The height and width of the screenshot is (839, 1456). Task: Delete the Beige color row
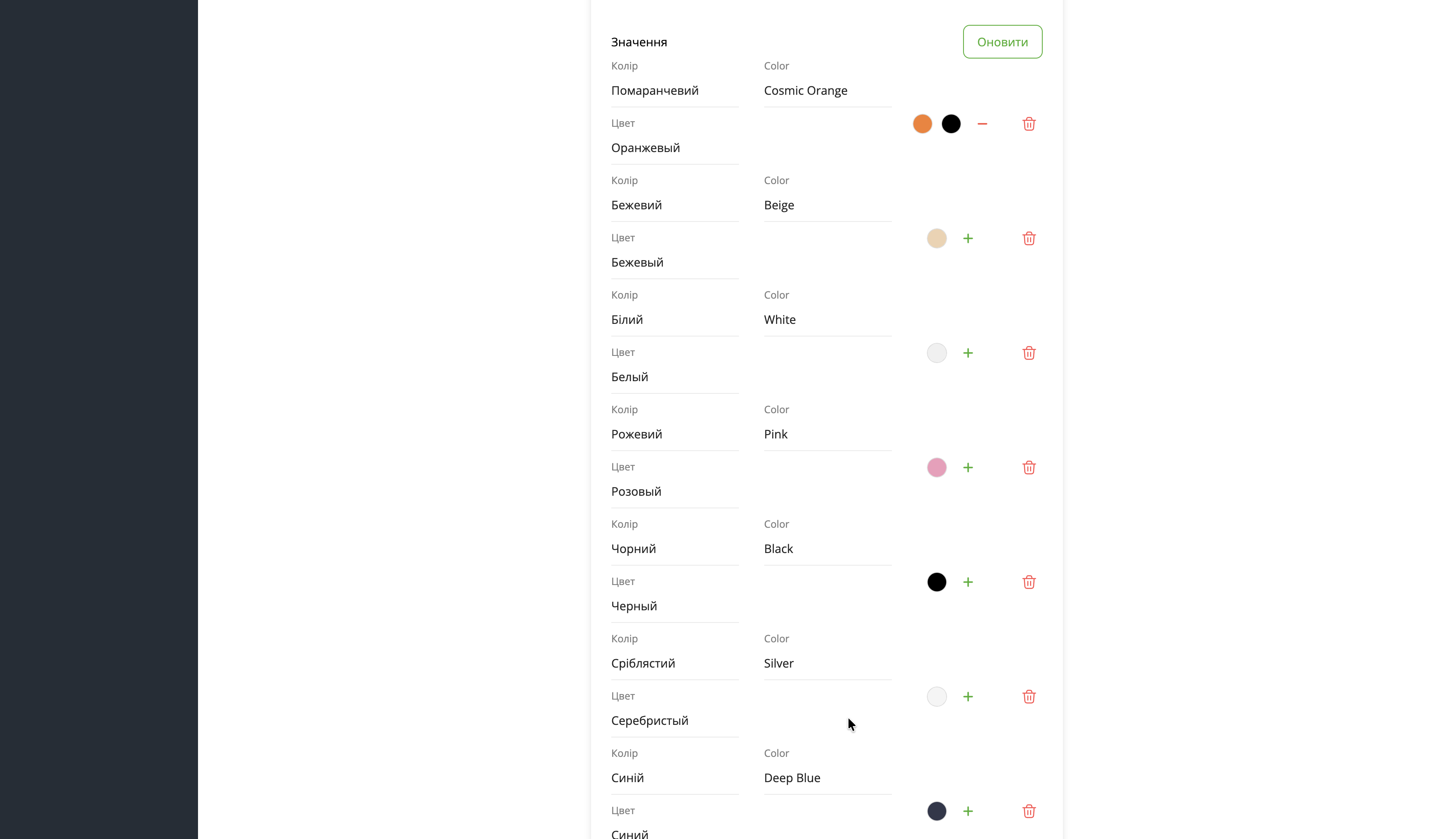[x=1028, y=238]
